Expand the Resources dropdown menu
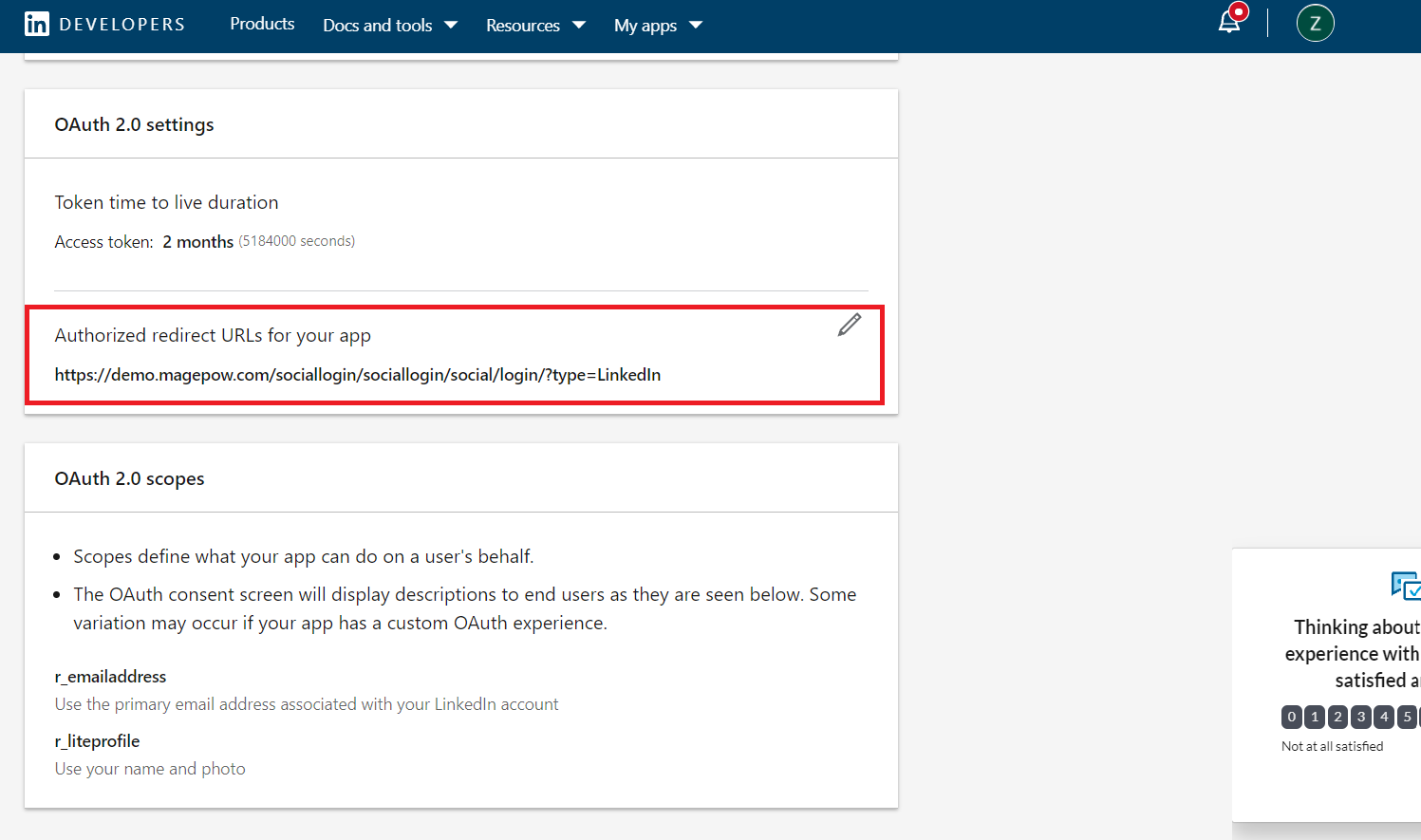This screenshot has height=840, width=1421. tap(535, 26)
